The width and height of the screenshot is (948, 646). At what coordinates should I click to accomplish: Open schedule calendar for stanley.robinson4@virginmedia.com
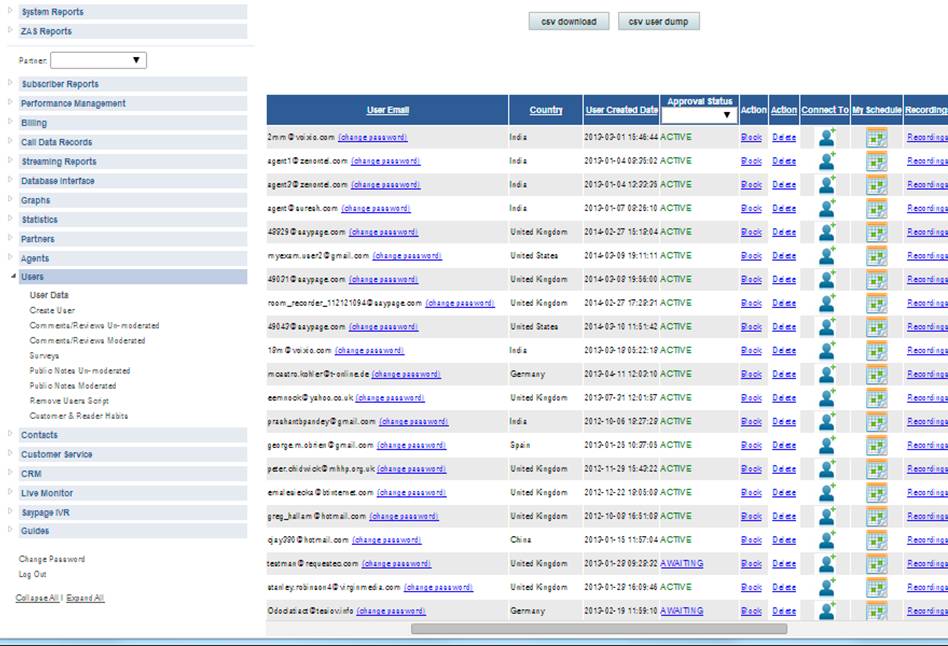point(876,588)
